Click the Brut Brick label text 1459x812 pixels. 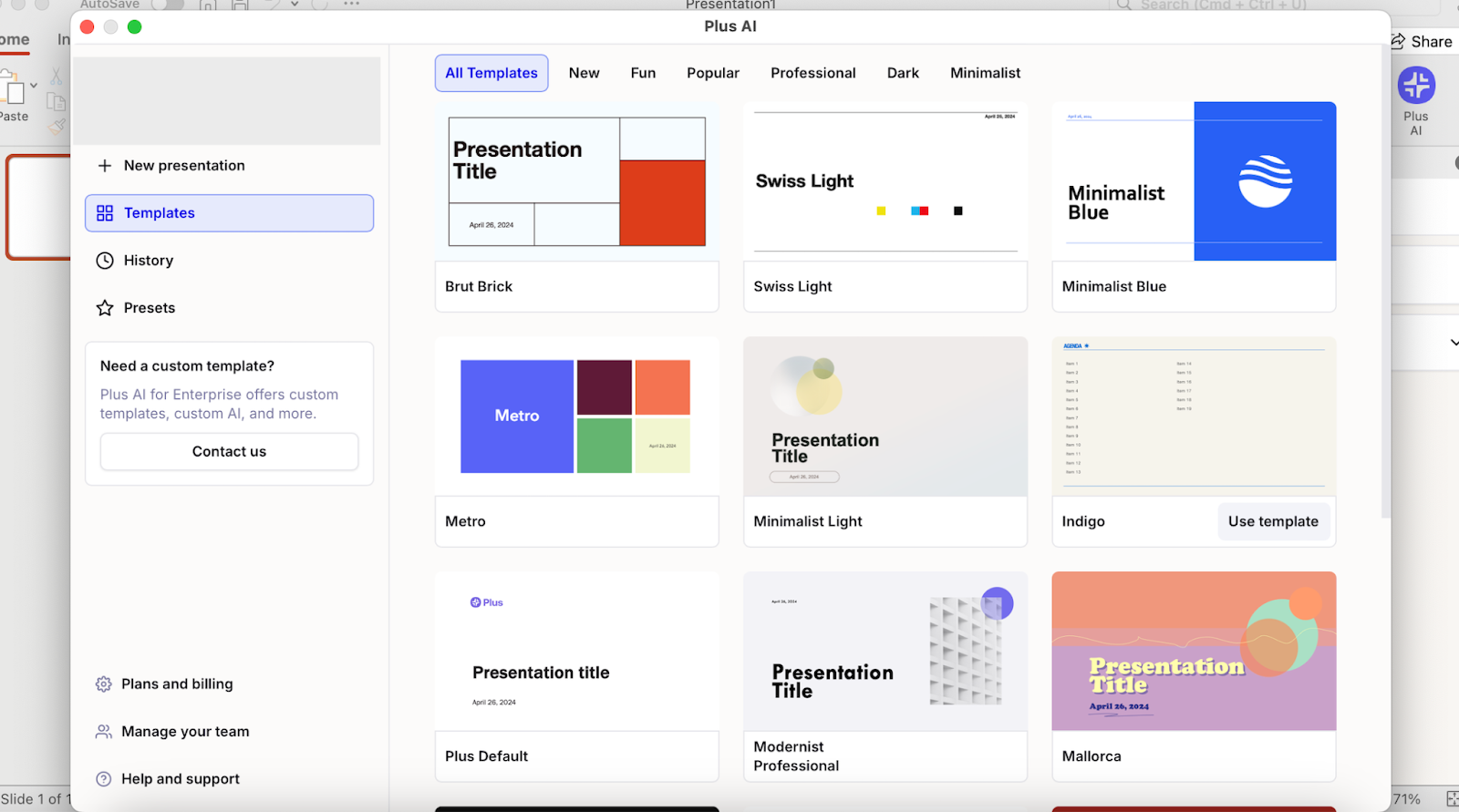pos(479,286)
